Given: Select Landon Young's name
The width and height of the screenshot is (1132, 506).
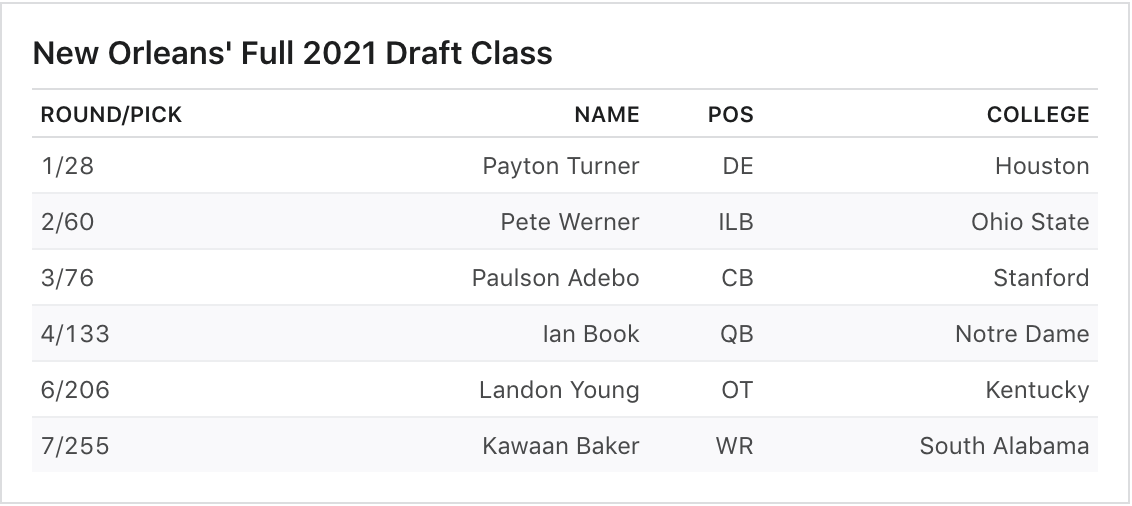Looking at the screenshot, I should 558,390.
